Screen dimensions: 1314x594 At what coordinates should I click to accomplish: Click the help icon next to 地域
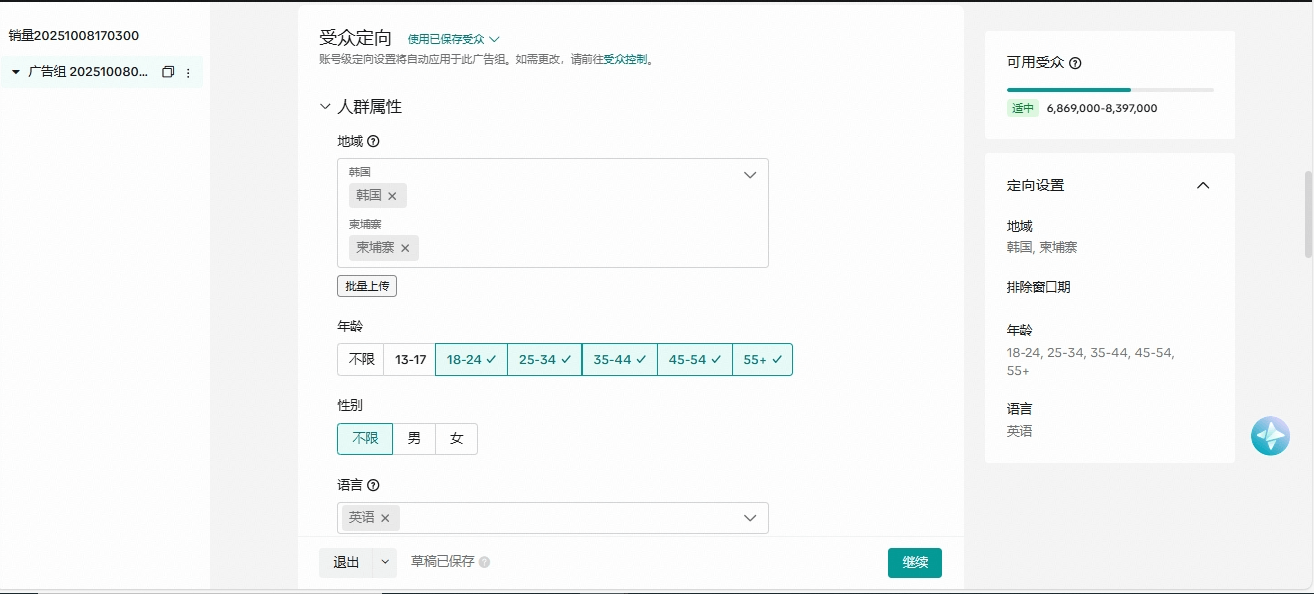[373, 141]
